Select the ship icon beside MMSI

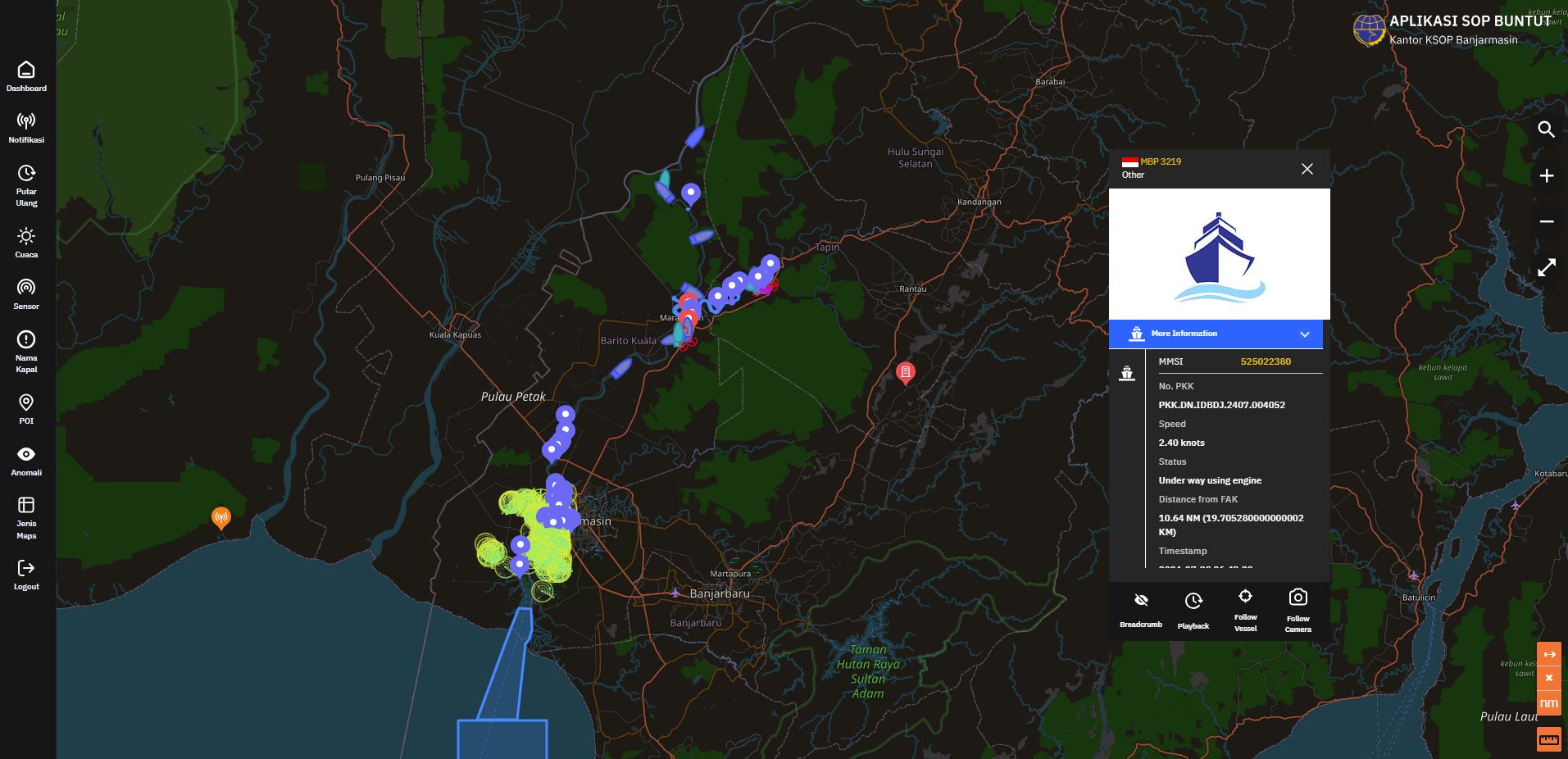[x=1127, y=374]
